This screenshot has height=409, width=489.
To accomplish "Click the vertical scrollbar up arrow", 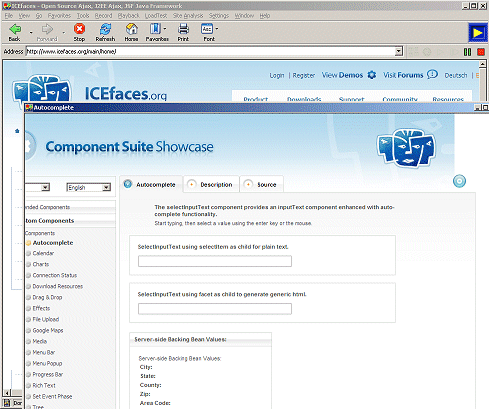I will pos(482,64).
